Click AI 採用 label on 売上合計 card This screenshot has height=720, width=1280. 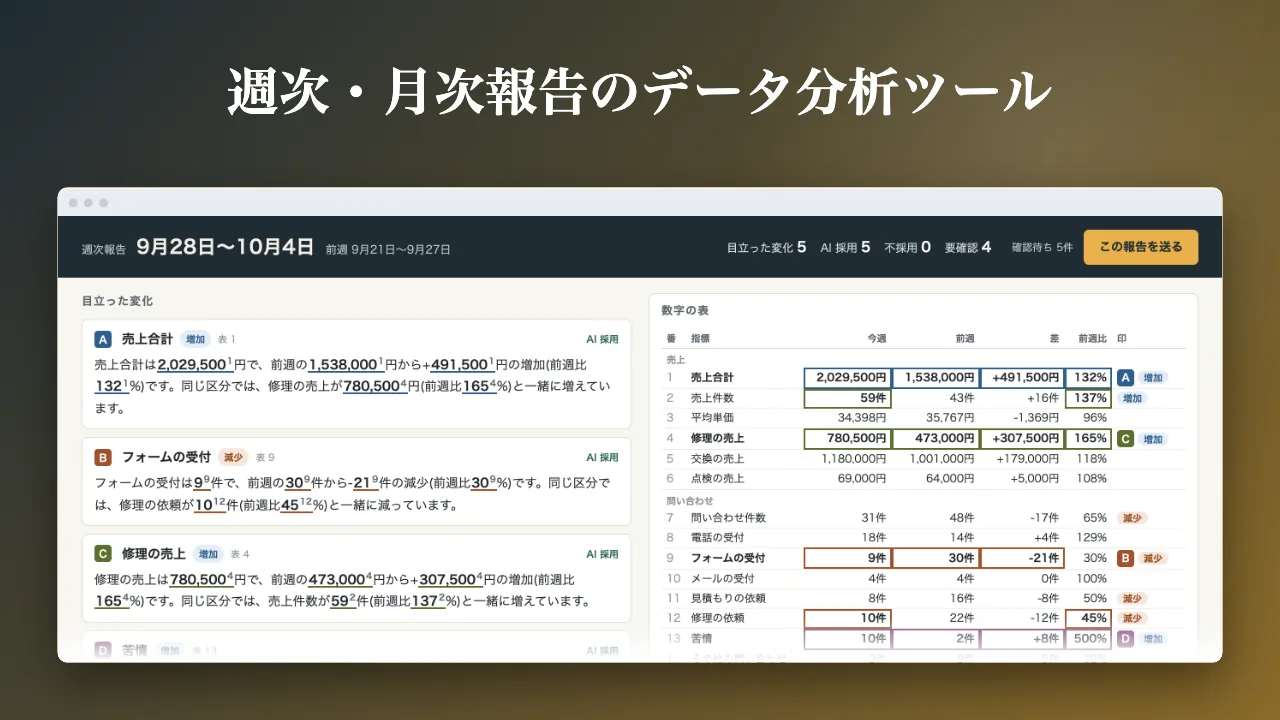pyautogui.click(x=602, y=339)
